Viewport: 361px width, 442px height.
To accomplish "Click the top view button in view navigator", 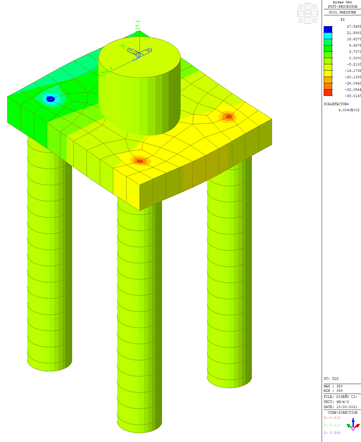I will tap(308, 6).
